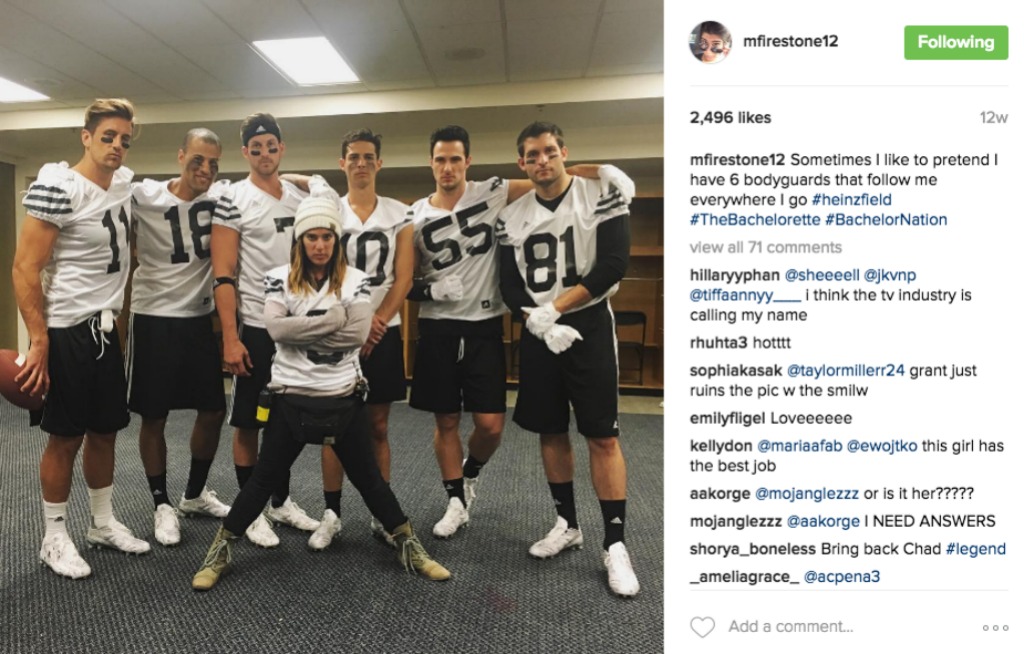Open commenter hillaryyphan's profile
The width and height of the screenshot is (1024, 654).
[735, 275]
